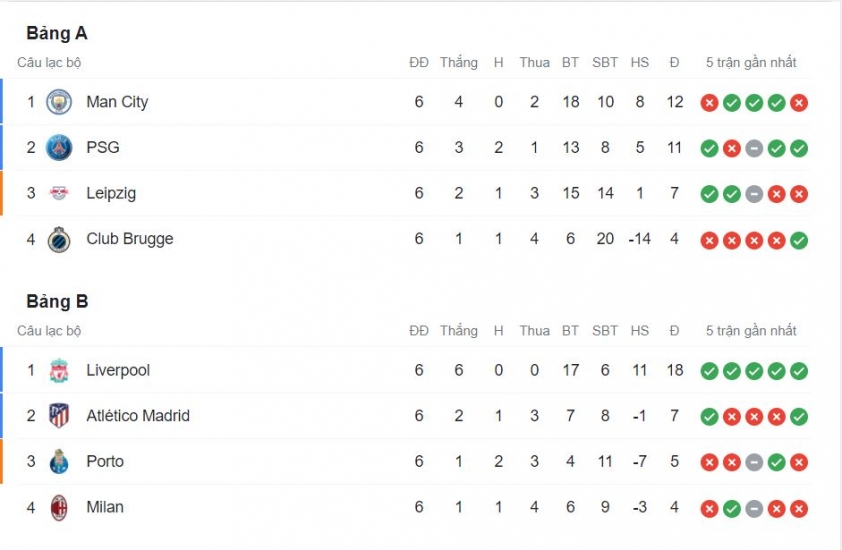
Task: Click the Leipzig club logo
Action: tap(59, 193)
